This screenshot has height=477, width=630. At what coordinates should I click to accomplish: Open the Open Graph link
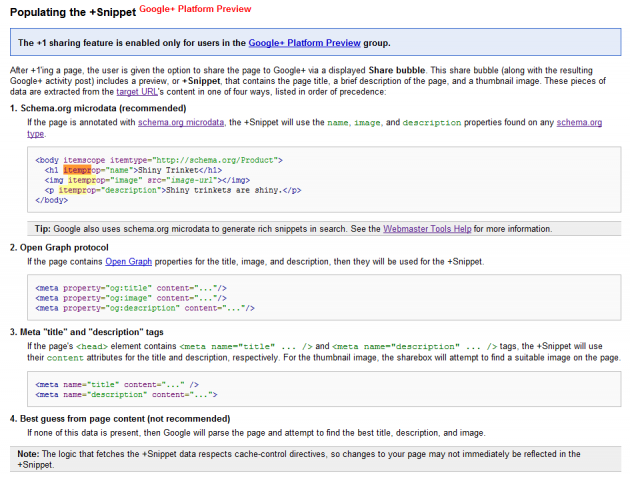(x=129, y=262)
